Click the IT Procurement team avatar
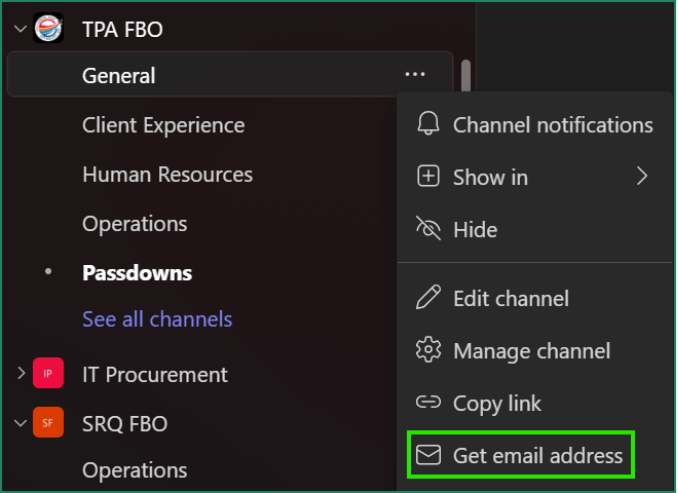 click(x=48, y=374)
